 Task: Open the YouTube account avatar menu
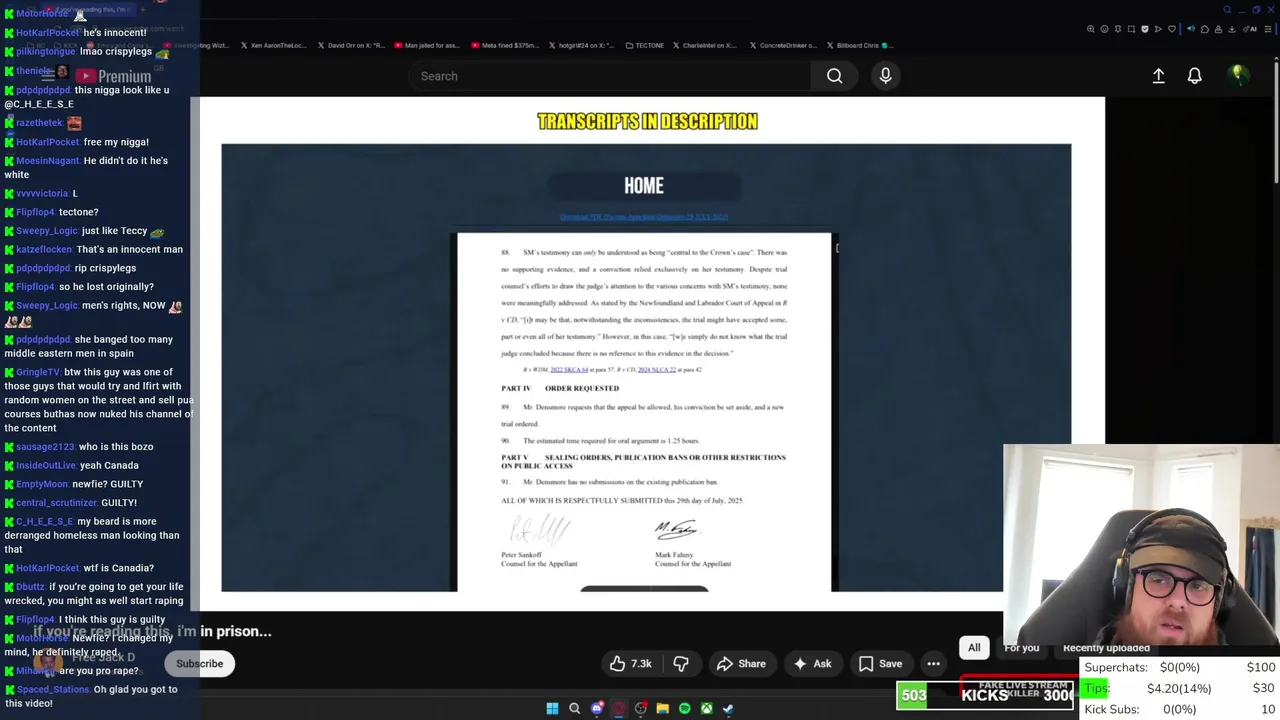[1238, 75]
